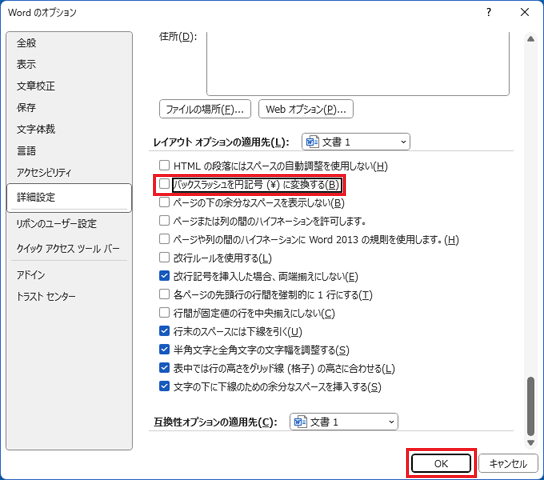The image size is (544, 480).
Task: Click the ファイルの場所 button
Action: [205, 109]
